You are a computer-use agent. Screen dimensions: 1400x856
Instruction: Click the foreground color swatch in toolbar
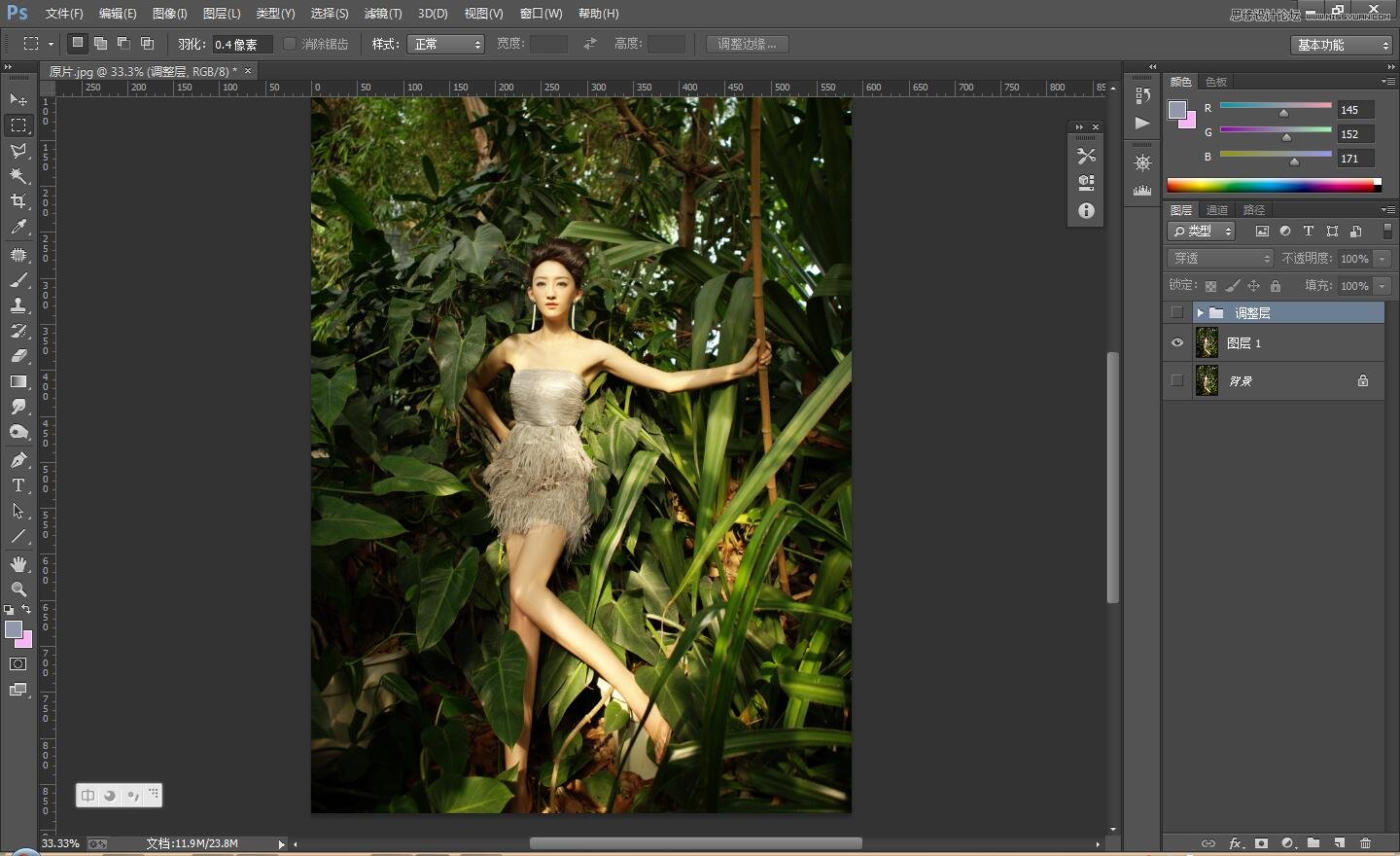click(14, 629)
